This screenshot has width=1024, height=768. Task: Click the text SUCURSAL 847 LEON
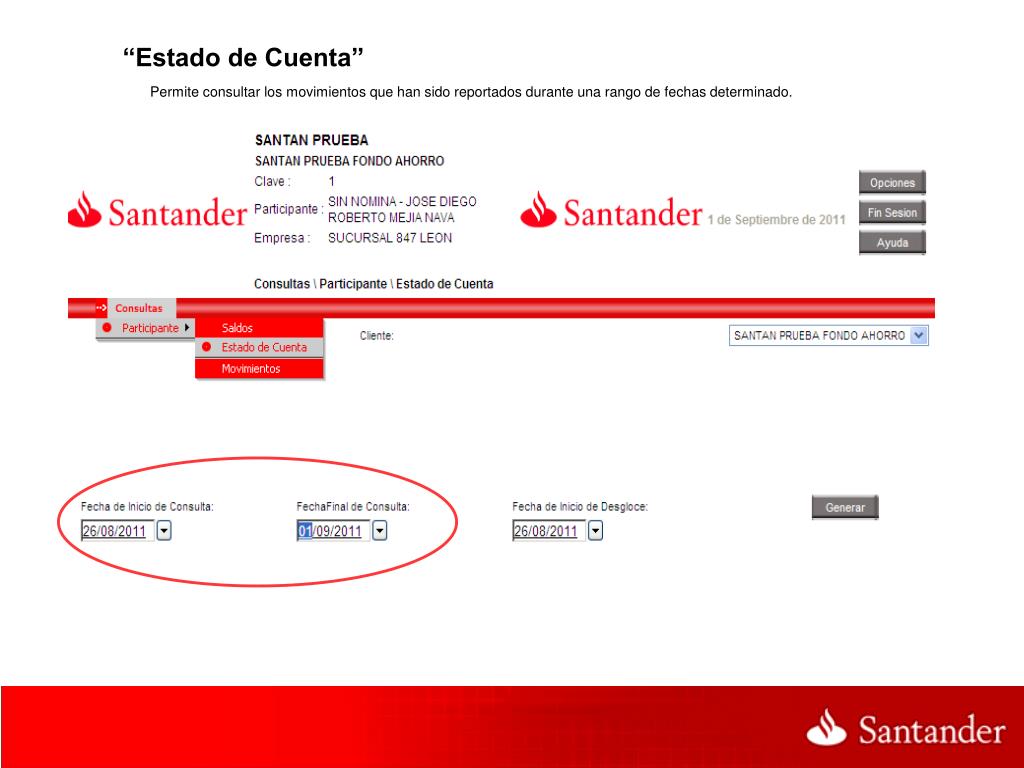click(390, 238)
